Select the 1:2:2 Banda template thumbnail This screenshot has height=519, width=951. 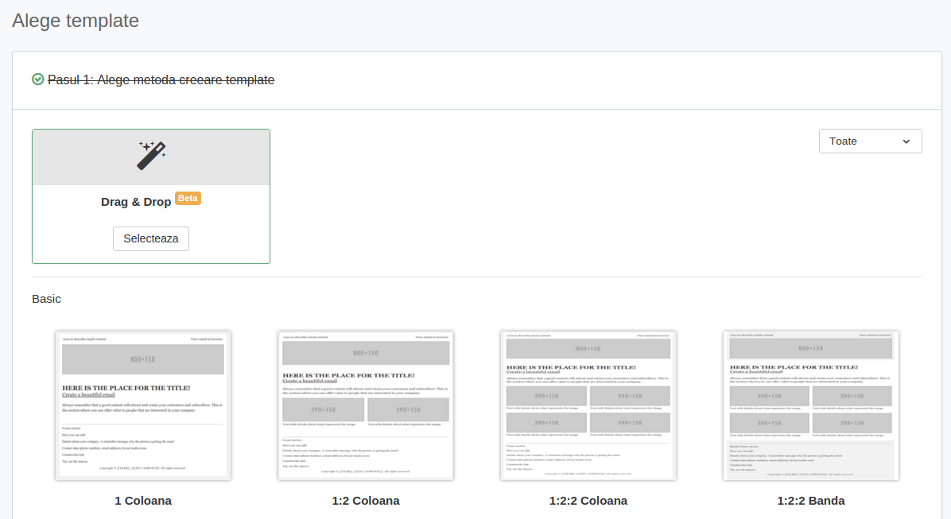(x=811, y=405)
